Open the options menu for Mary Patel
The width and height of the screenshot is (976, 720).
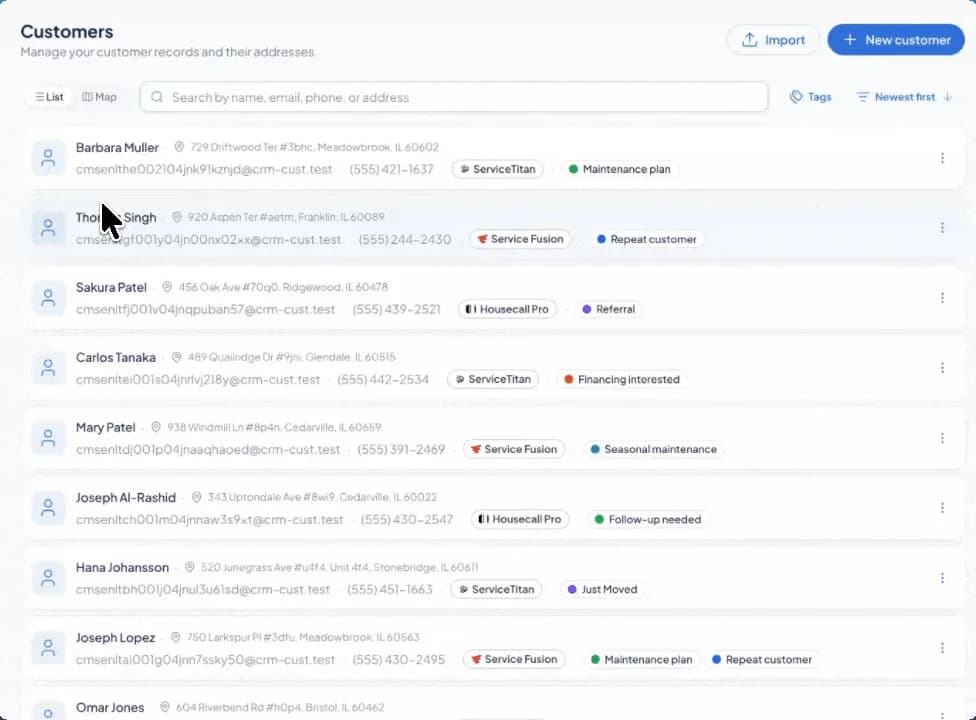(x=942, y=438)
